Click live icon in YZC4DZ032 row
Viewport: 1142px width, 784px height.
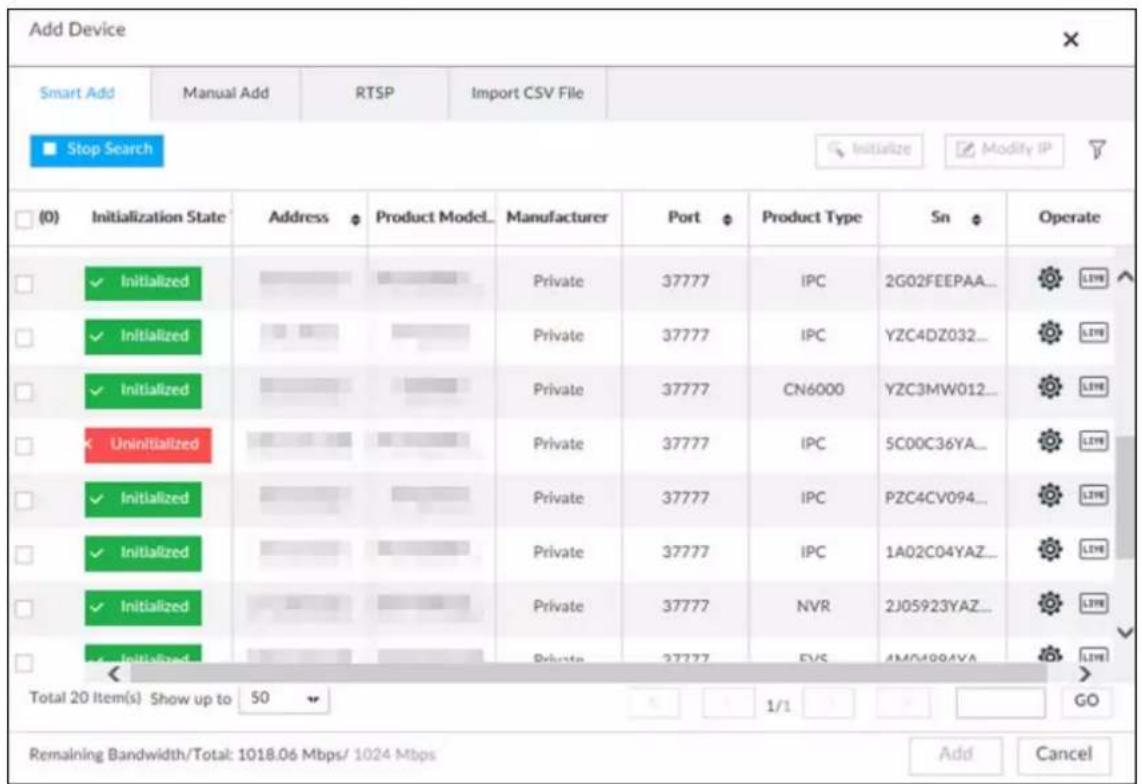(x=1093, y=333)
